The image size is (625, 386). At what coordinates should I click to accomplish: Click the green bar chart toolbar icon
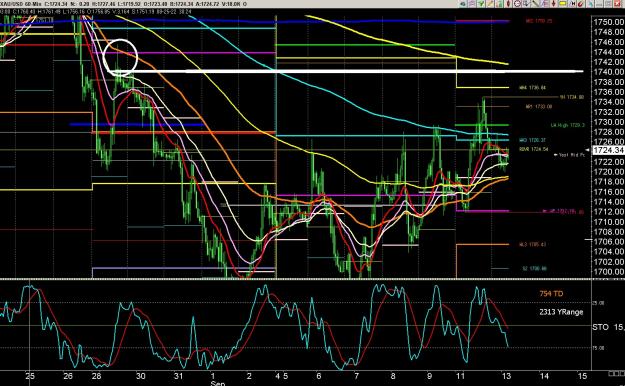[499, 4]
